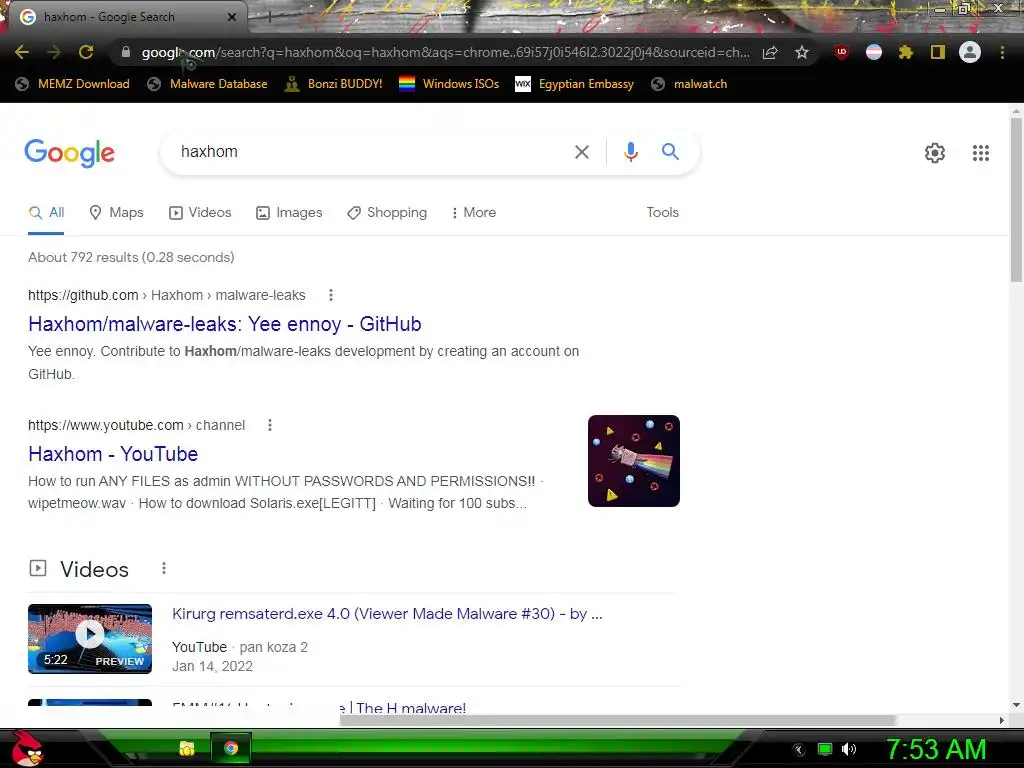
Task: Click the Google logo
Action: pyautogui.click(x=69, y=153)
